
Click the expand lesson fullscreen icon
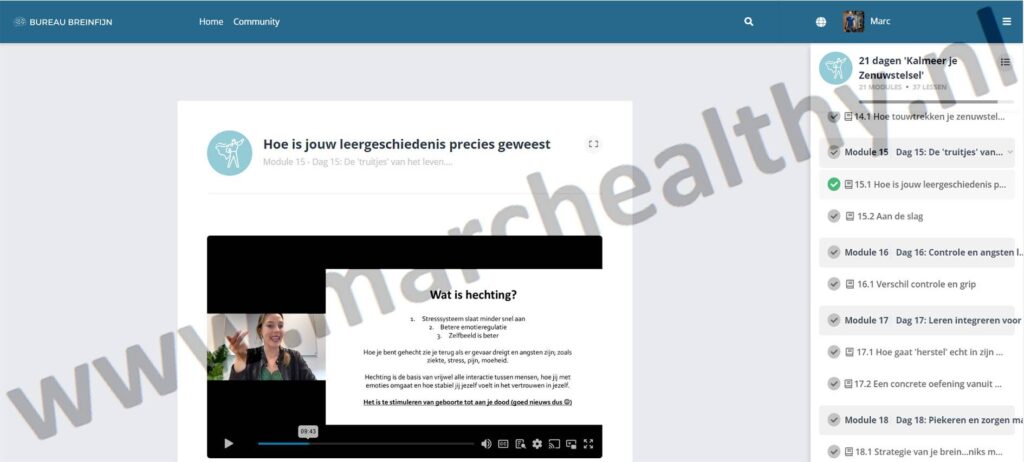tap(593, 144)
